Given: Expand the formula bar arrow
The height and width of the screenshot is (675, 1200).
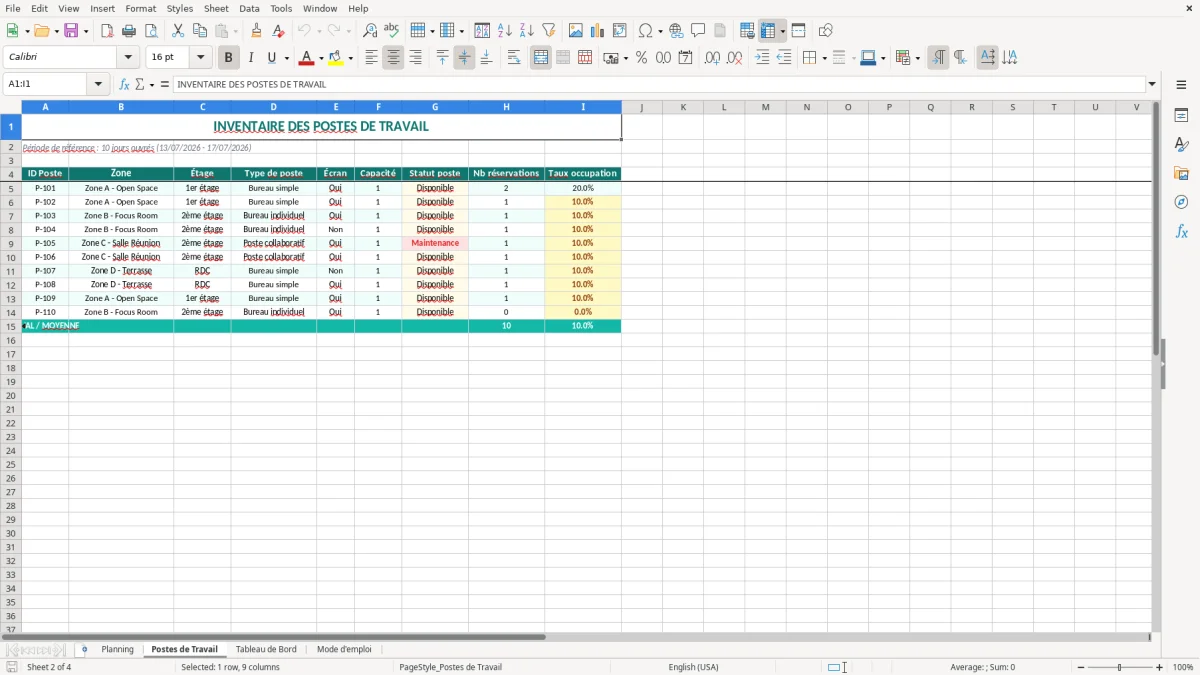Looking at the screenshot, I should 1152,84.
